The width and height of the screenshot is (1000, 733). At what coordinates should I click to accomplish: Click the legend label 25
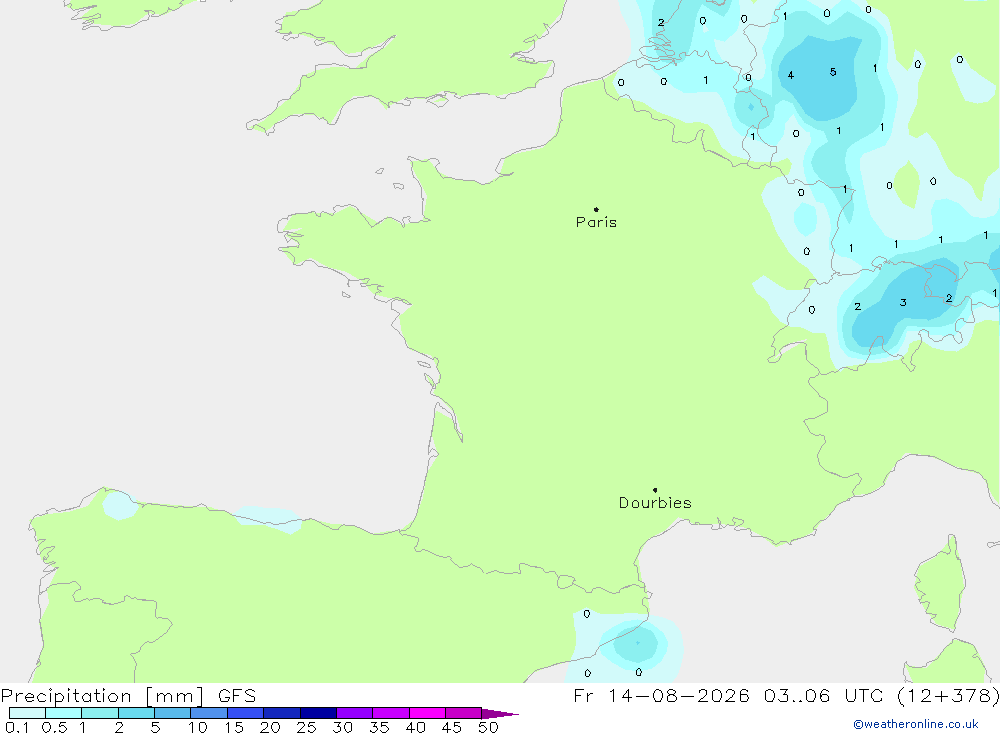click(306, 727)
